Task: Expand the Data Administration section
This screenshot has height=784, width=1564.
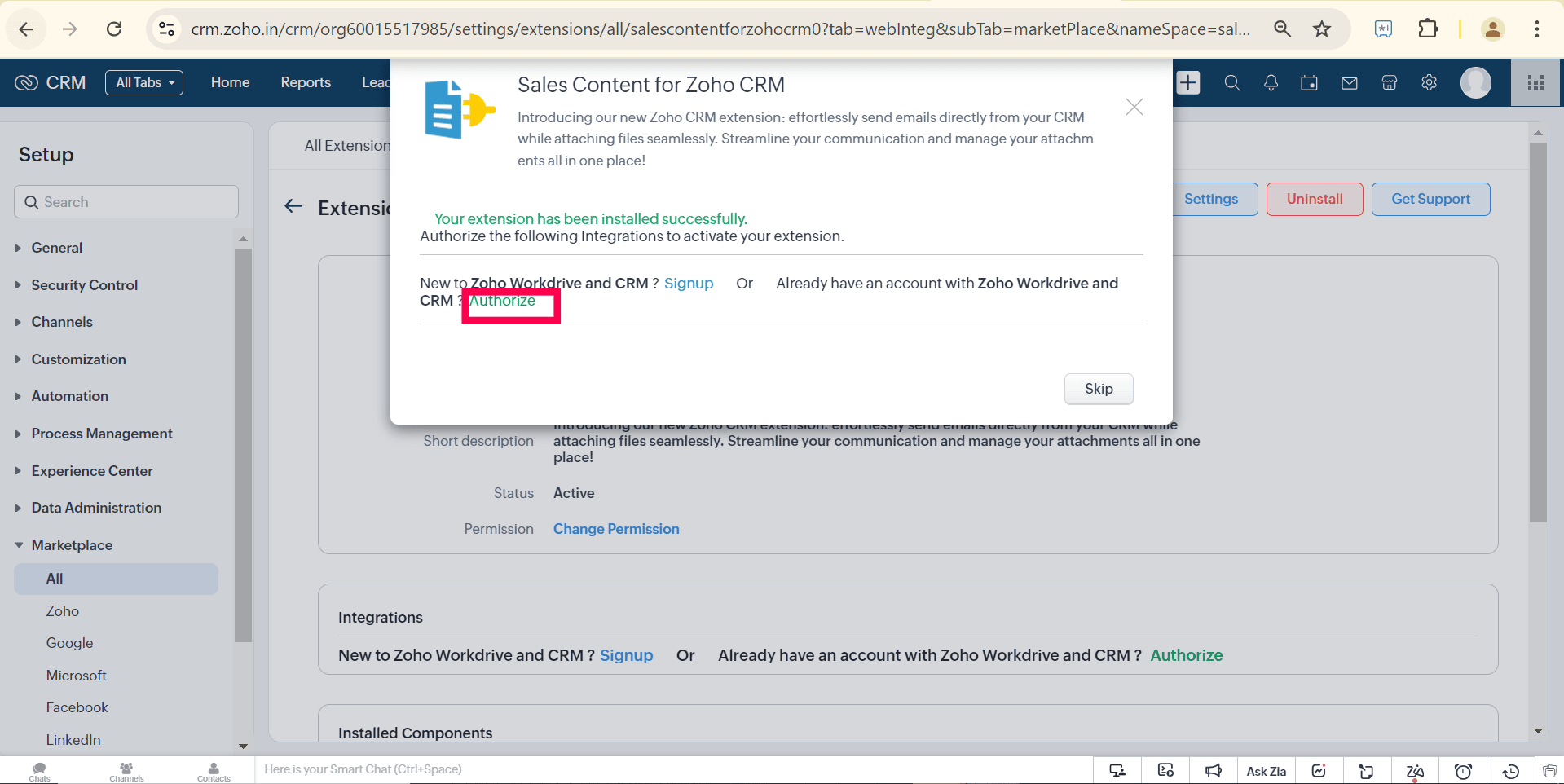Action: pyautogui.click(x=96, y=508)
